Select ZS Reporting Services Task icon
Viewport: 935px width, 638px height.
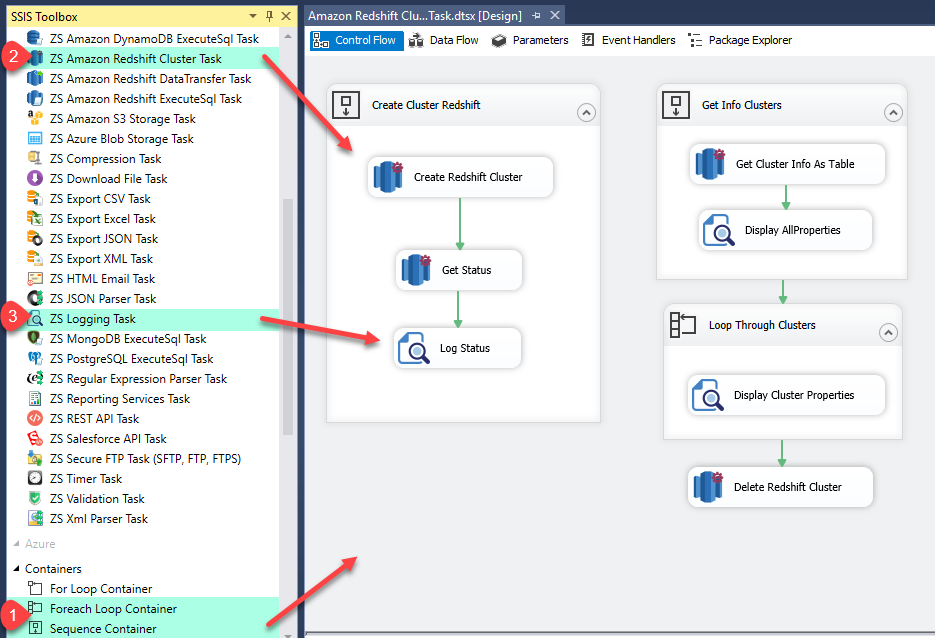click(35, 398)
